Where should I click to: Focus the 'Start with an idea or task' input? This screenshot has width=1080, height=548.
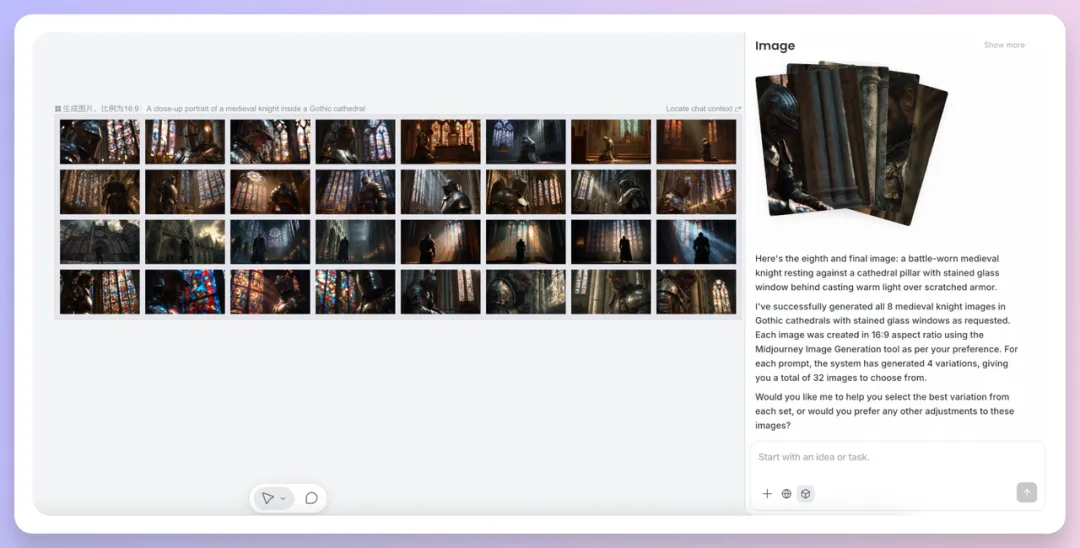pos(896,458)
